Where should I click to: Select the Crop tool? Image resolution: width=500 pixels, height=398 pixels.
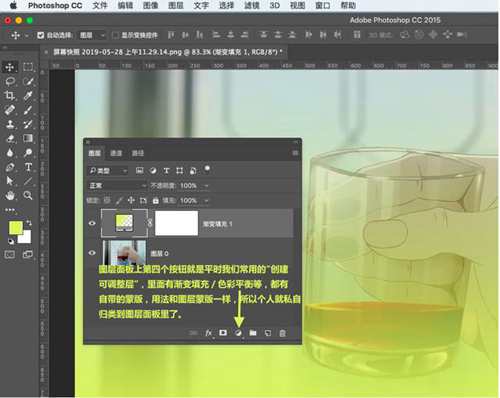(x=10, y=96)
